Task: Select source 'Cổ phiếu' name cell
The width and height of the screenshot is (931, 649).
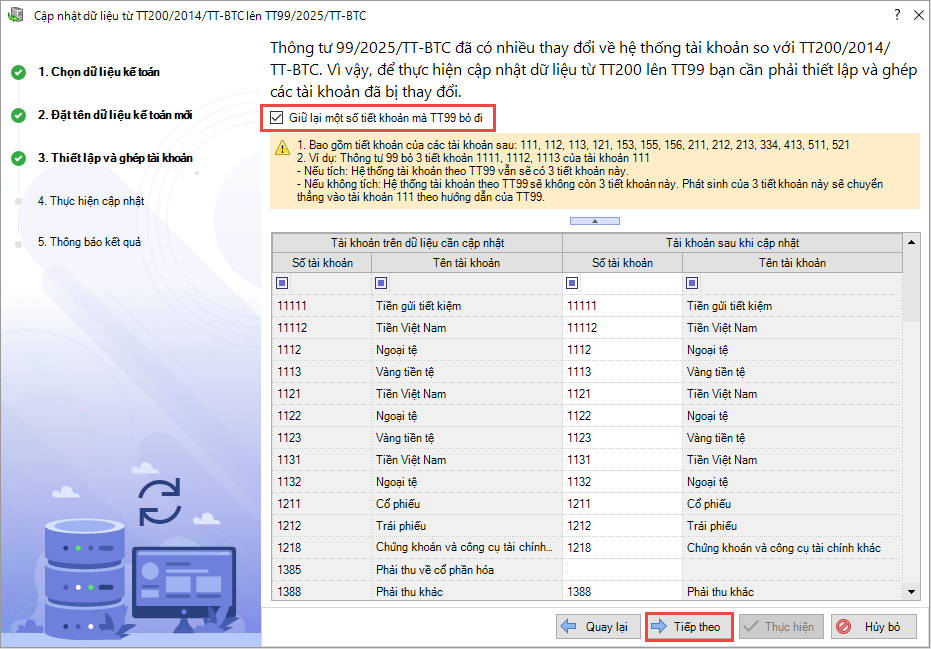Action: pos(467,504)
